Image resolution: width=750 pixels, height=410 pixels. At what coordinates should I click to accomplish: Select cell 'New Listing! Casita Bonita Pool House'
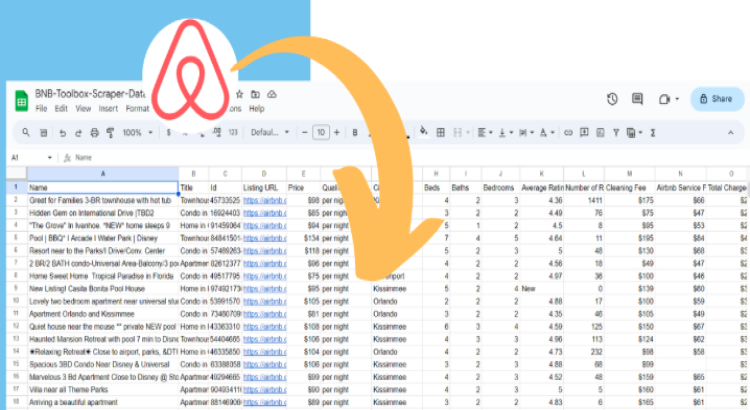[x=102, y=288]
